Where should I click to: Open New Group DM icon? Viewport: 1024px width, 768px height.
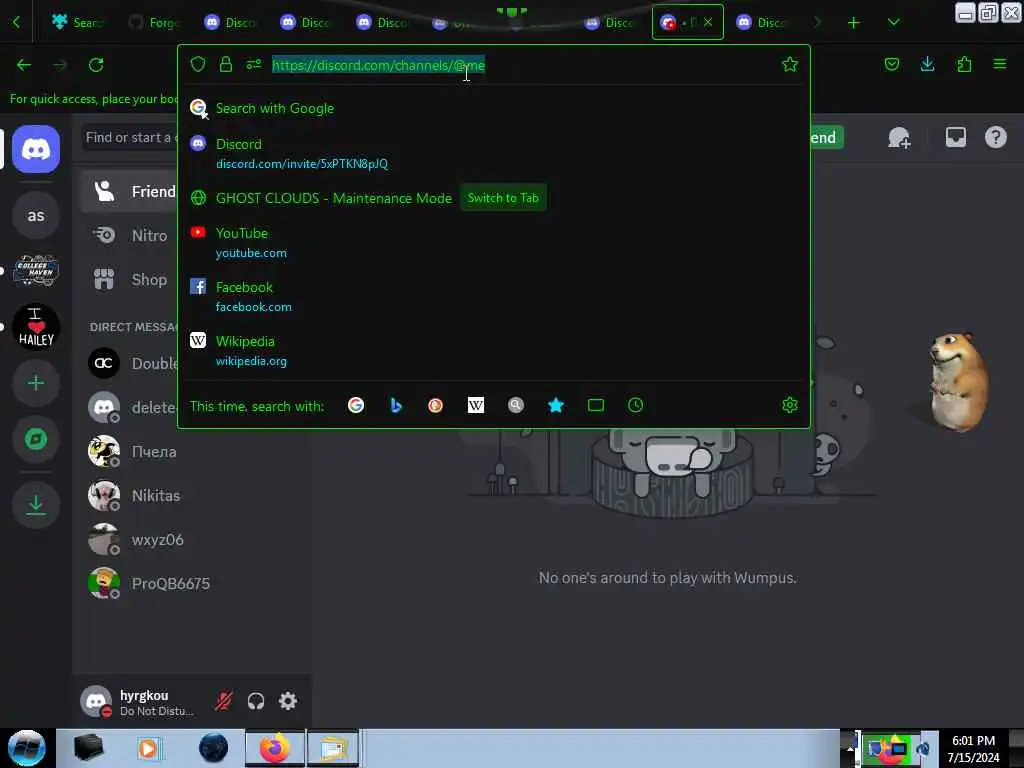click(899, 138)
